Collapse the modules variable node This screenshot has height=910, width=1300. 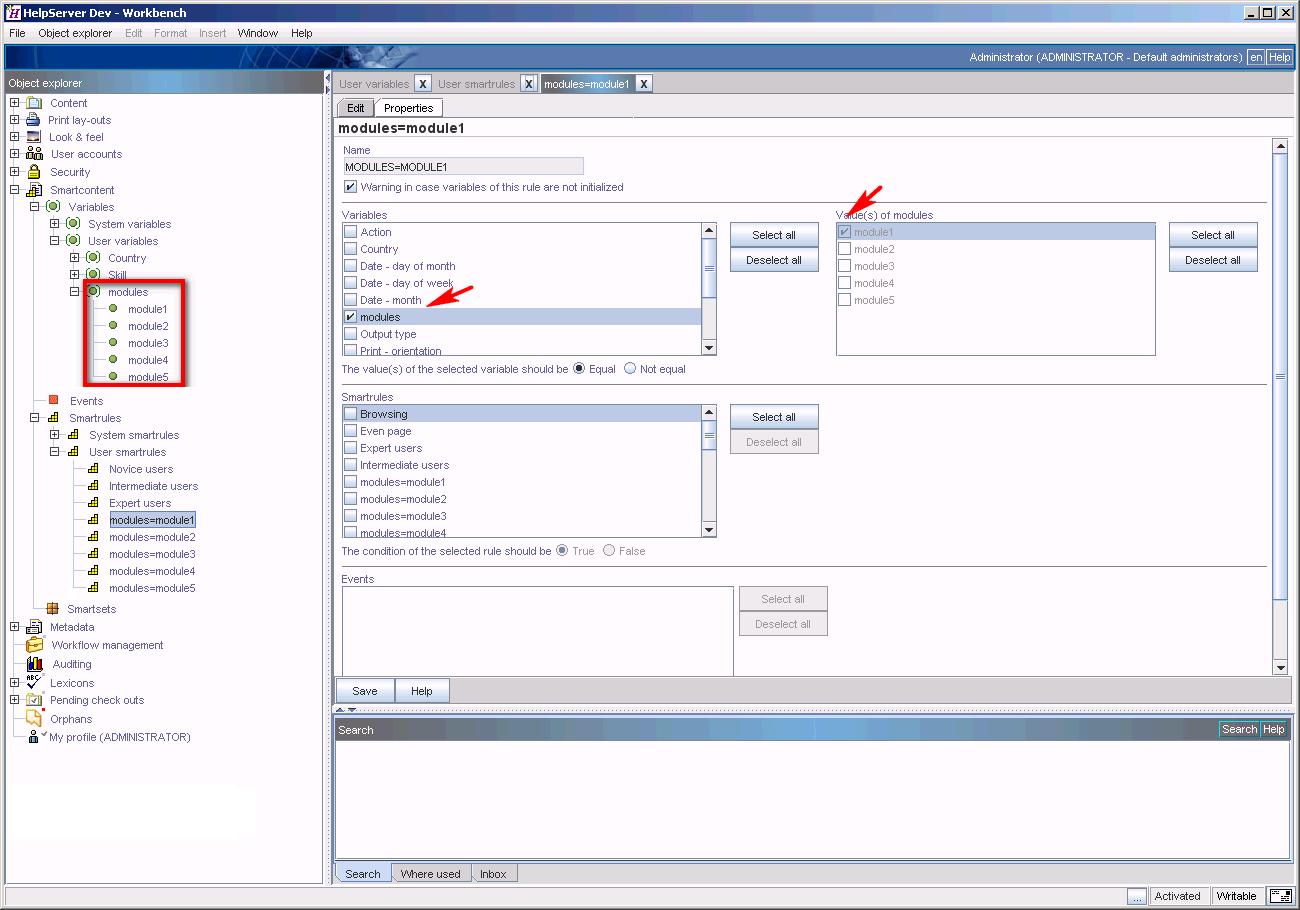(74, 292)
